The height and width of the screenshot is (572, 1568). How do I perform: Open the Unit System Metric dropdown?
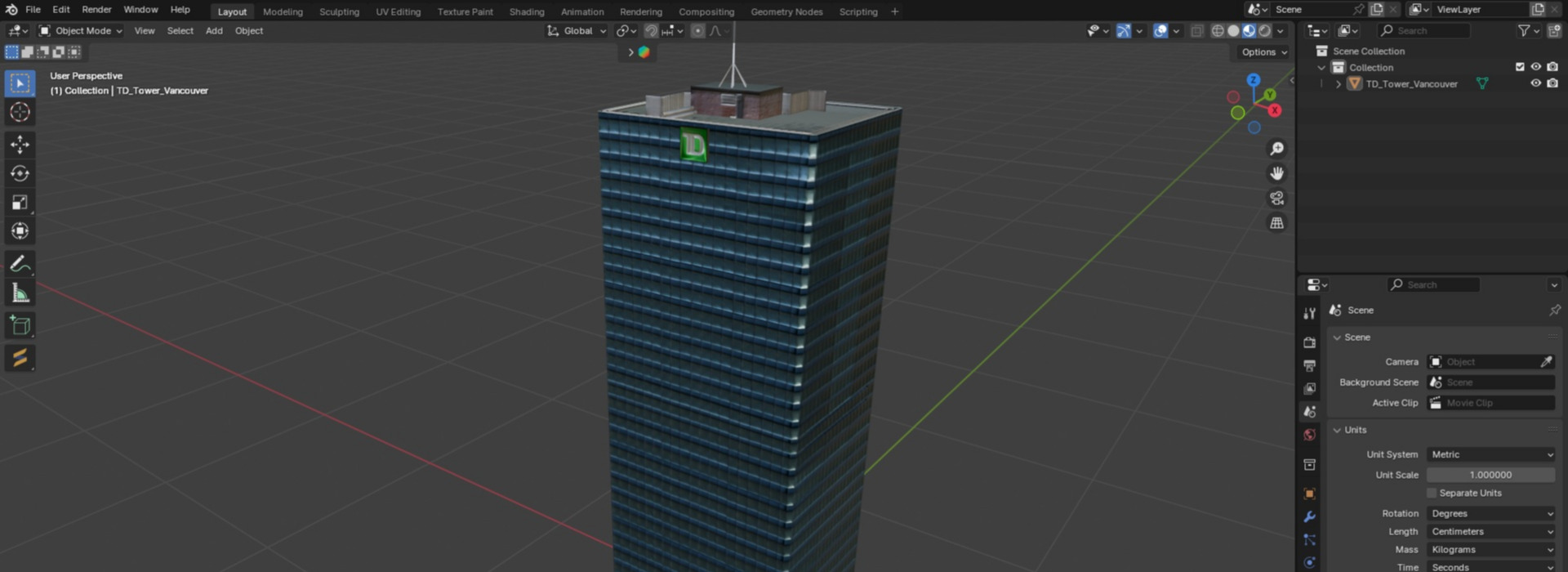(x=1491, y=454)
